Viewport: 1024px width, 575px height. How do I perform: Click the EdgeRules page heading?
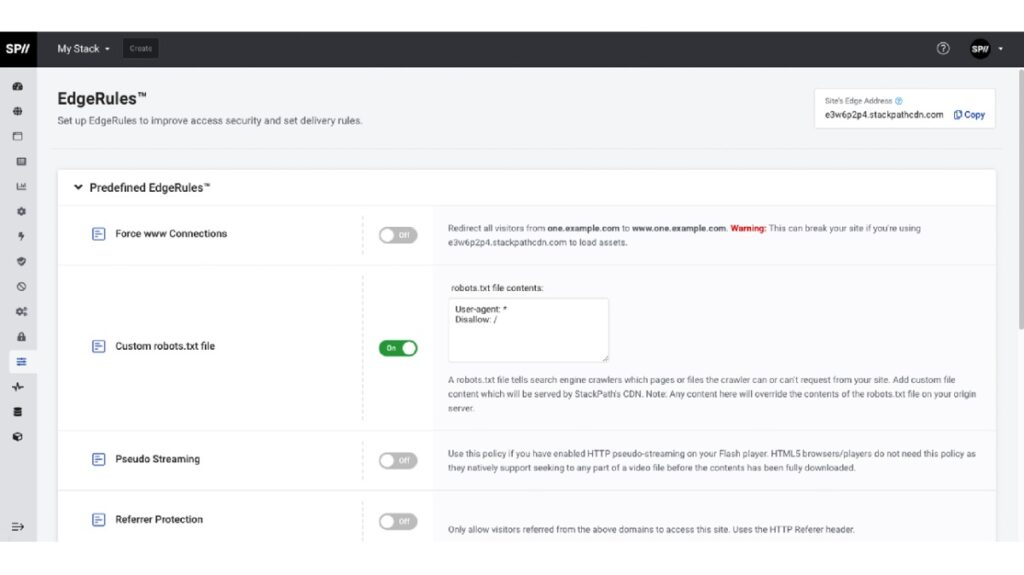pyautogui.click(x=102, y=99)
